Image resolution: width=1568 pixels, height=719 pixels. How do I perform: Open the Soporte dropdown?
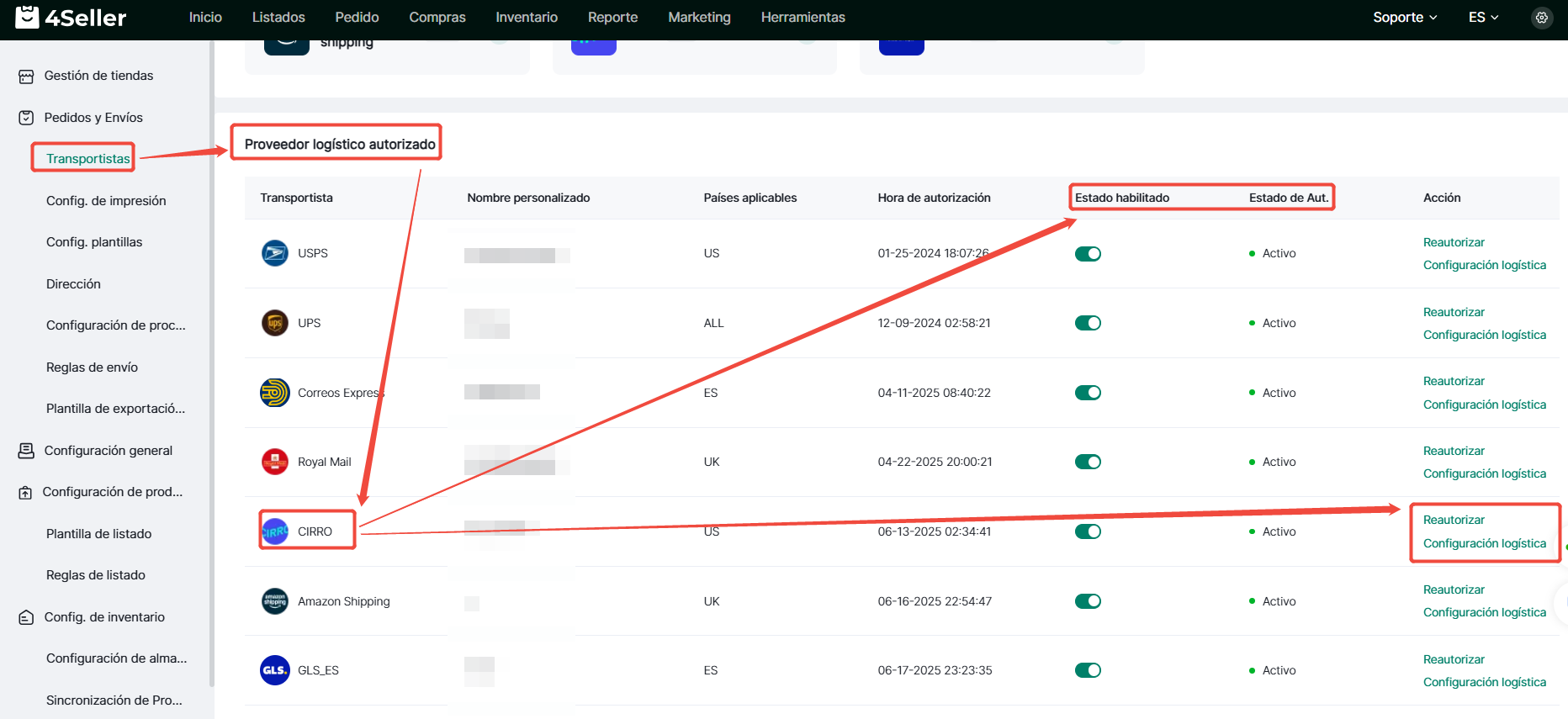[1405, 18]
